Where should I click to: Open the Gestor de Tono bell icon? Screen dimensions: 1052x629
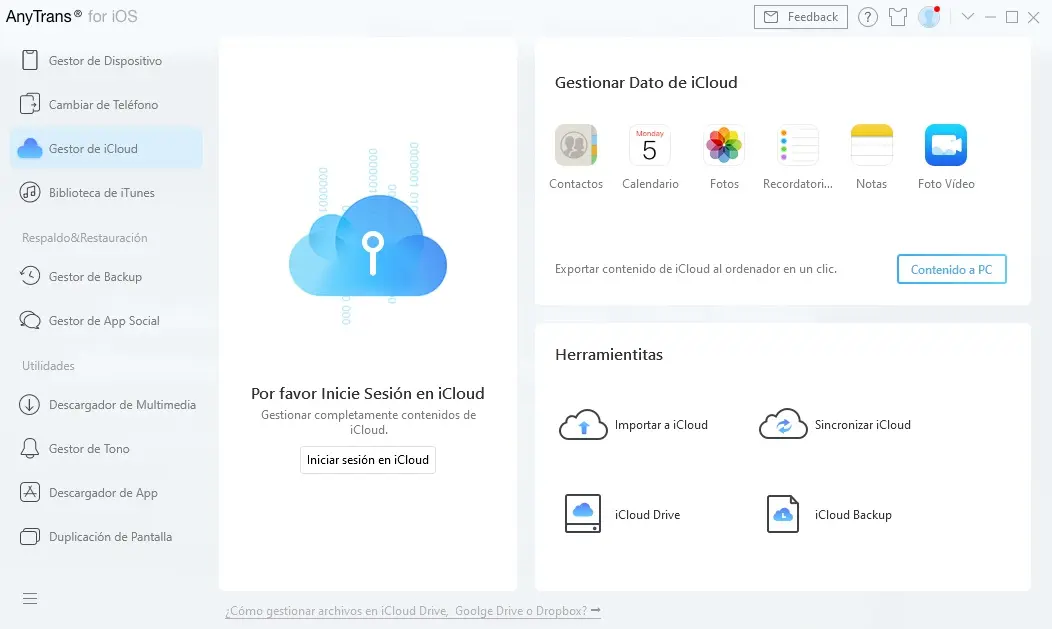pyautogui.click(x=30, y=449)
